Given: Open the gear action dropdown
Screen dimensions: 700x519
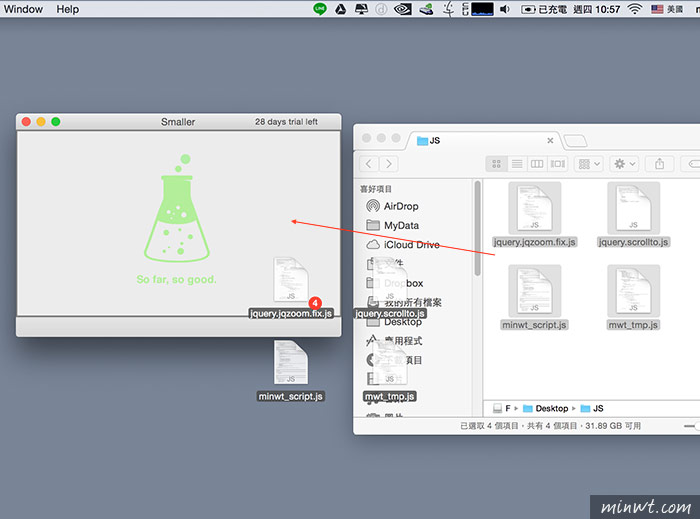Looking at the screenshot, I should coord(625,164).
